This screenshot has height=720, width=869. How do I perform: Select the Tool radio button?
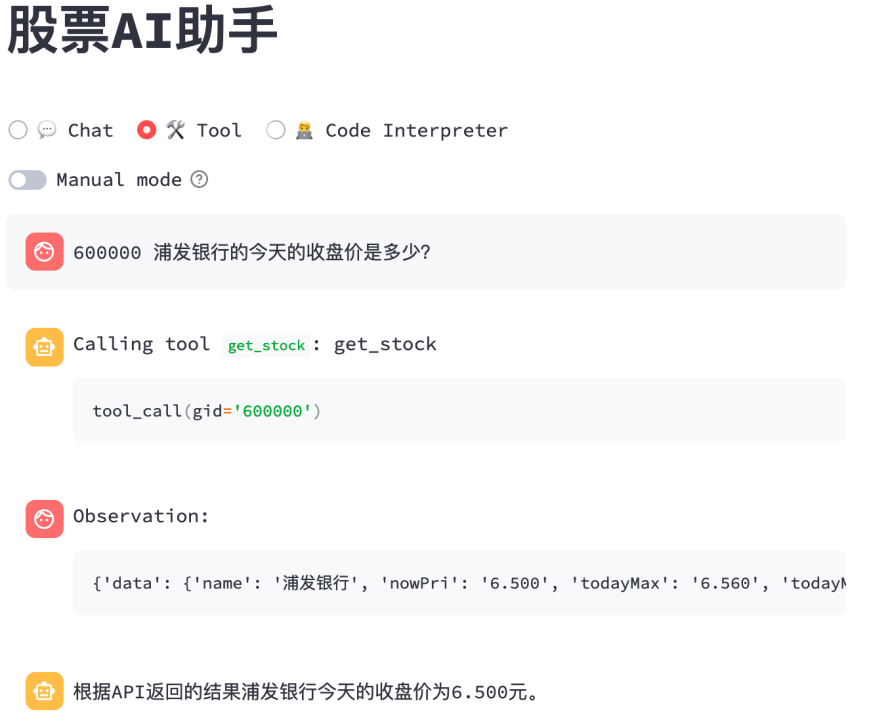[x=146, y=130]
